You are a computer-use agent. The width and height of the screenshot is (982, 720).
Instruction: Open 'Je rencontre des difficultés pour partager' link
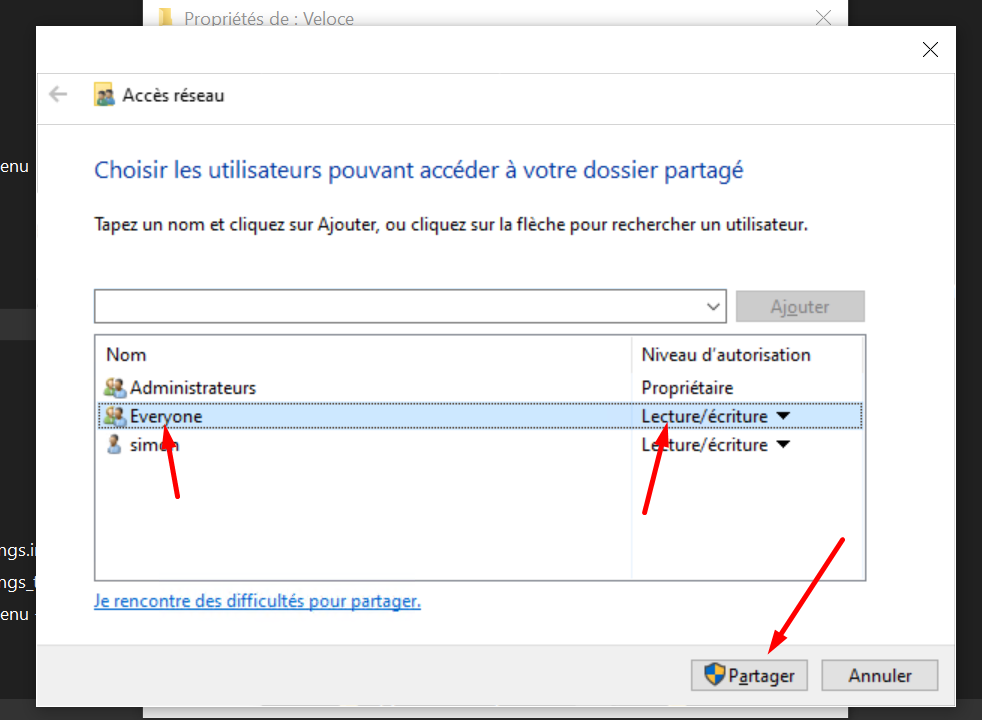[x=257, y=601]
